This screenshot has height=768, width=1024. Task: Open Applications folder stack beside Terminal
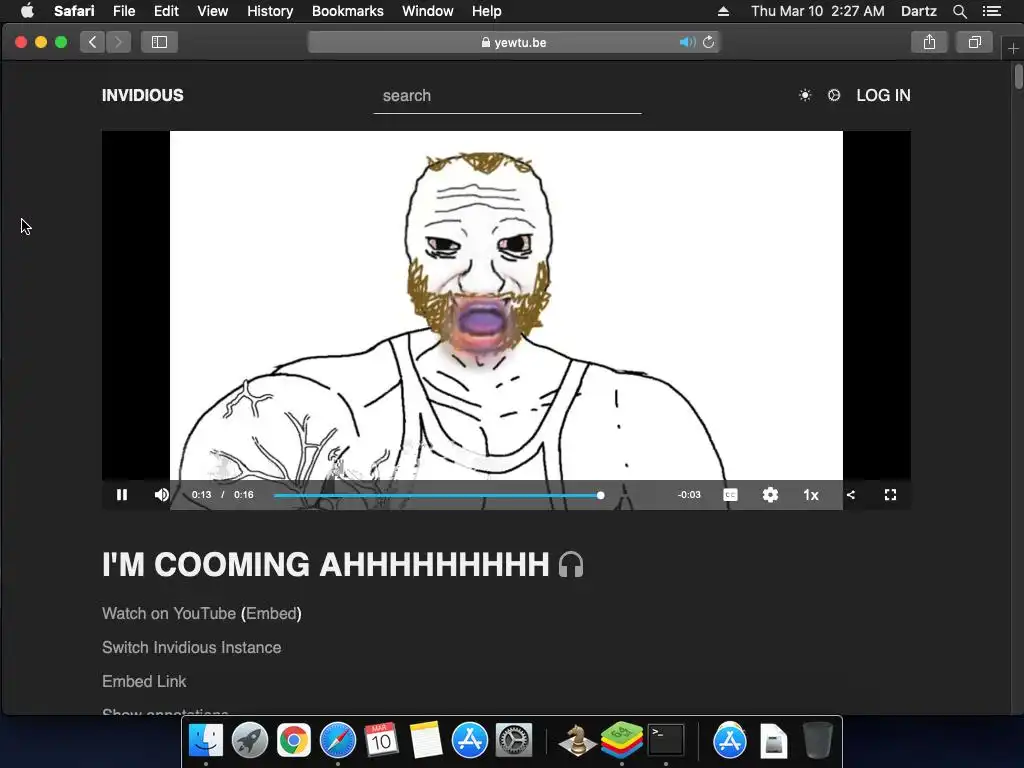(729, 741)
